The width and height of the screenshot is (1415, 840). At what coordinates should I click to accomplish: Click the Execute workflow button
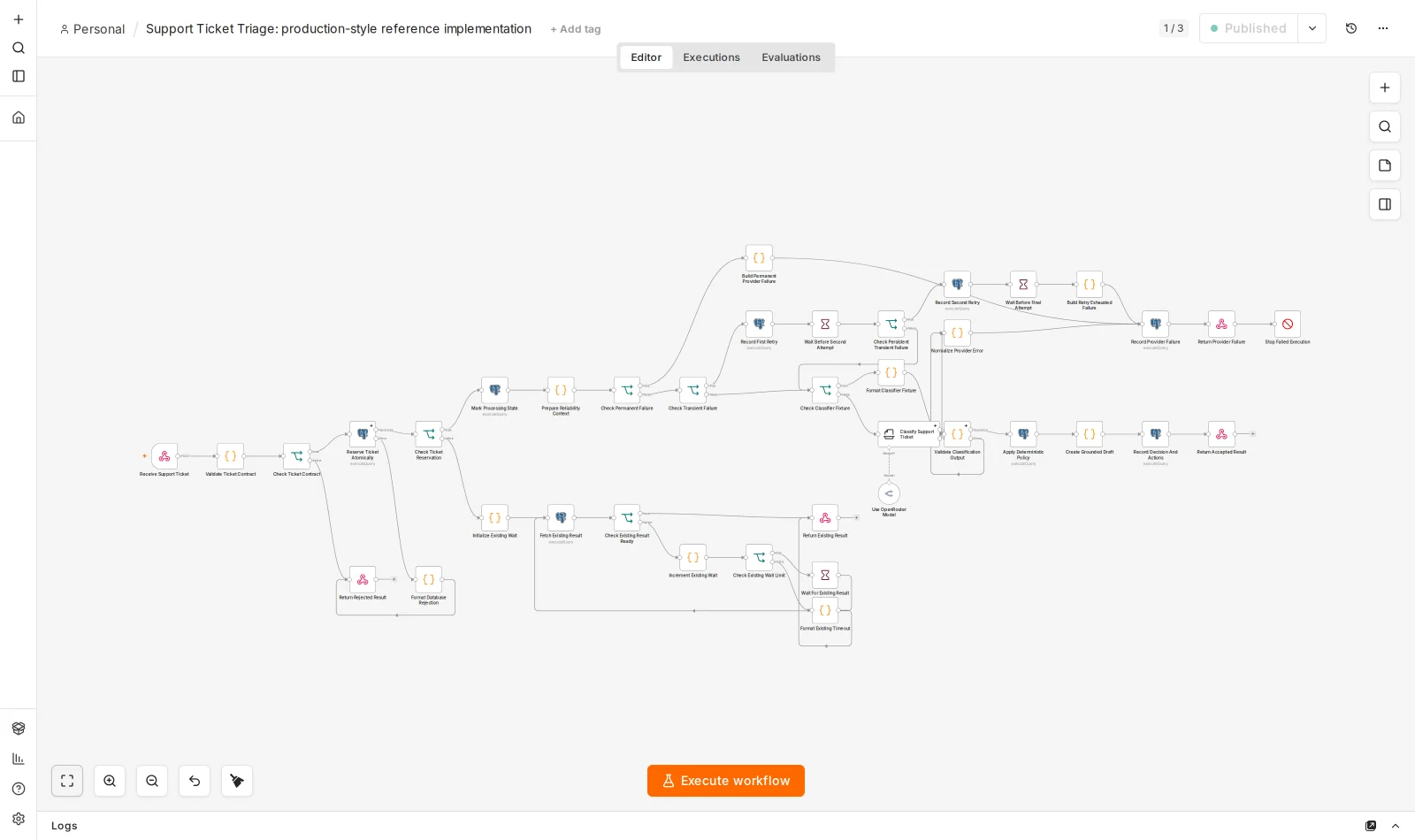726,781
